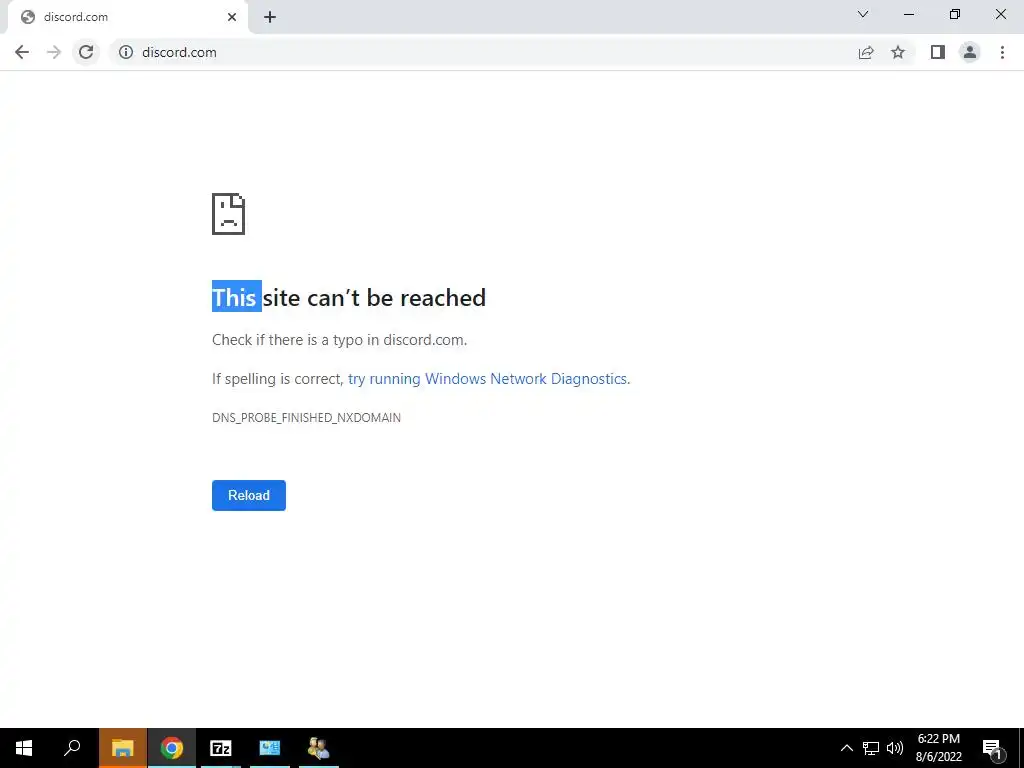Select the discord.com tab
This screenshot has height=768, width=1024.
pos(127,17)
